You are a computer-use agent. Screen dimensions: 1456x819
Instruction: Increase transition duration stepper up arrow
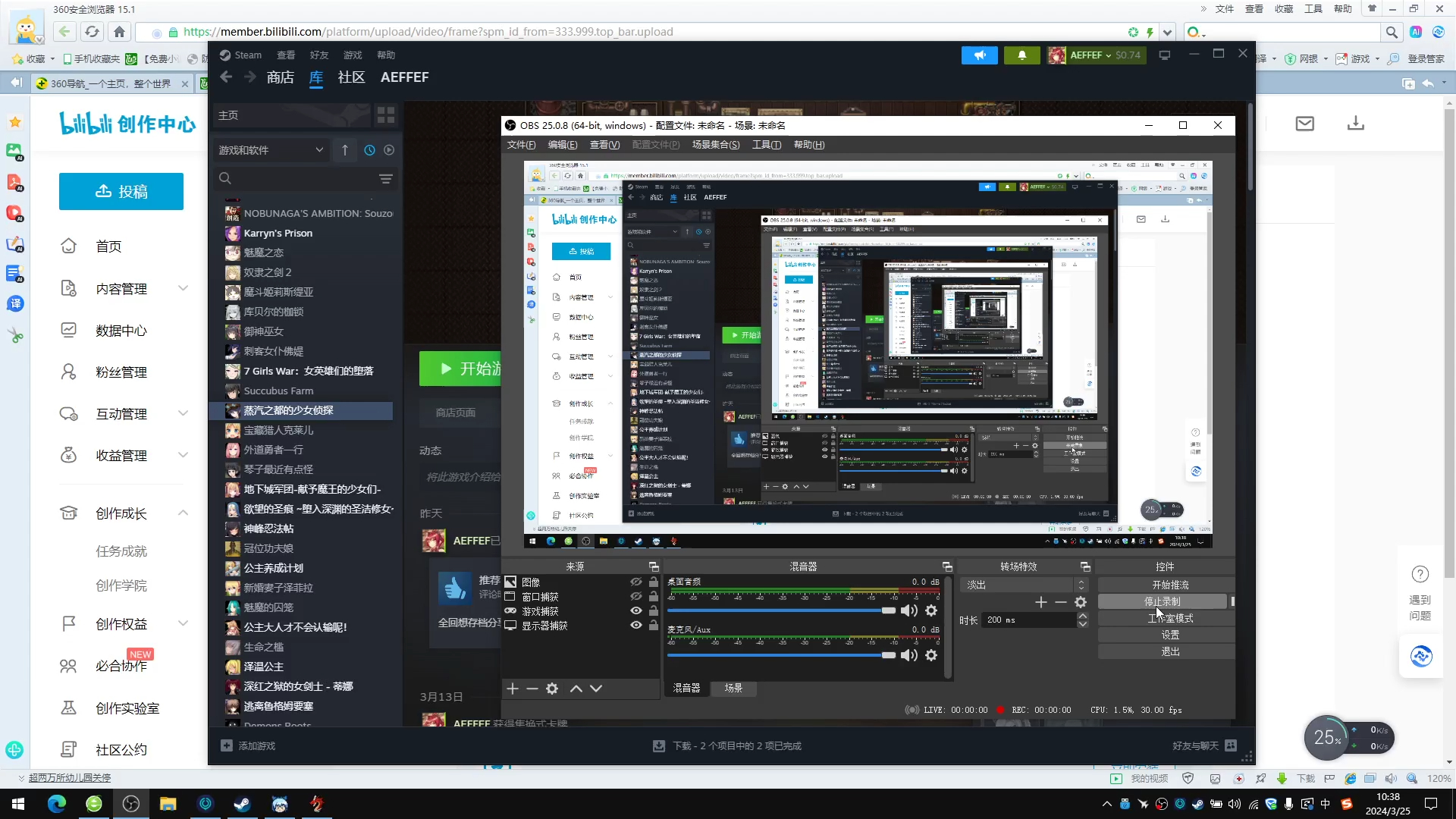point(1083,617)
